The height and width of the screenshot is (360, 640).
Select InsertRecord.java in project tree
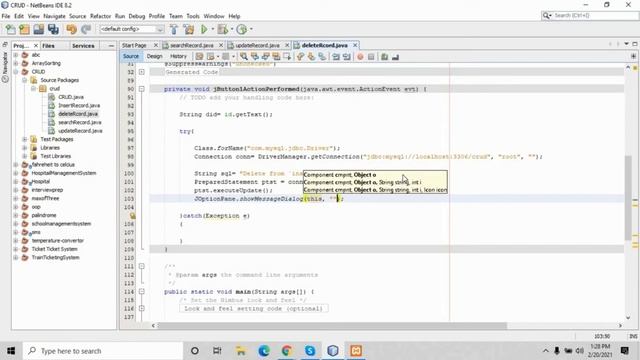click(79, 106)
